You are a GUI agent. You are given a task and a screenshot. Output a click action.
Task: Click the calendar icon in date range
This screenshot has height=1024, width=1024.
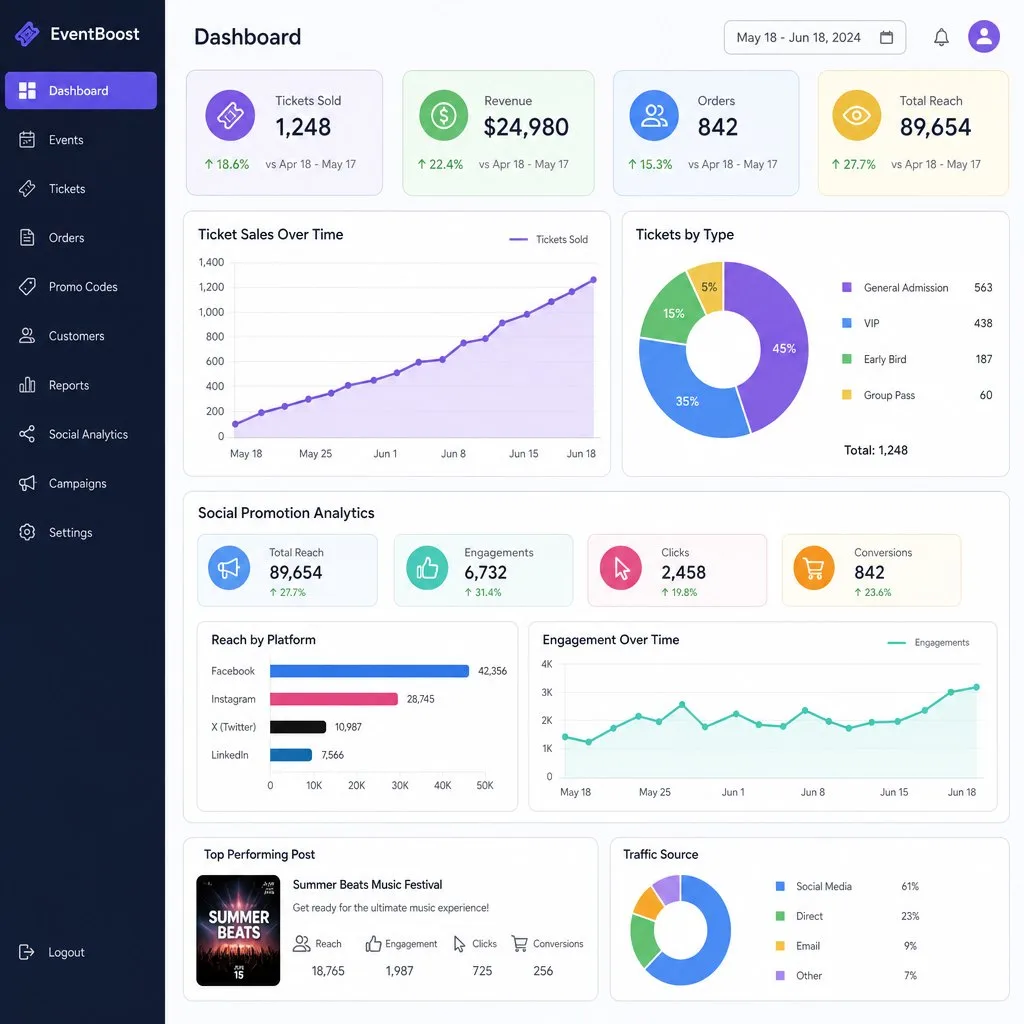(x=886, y=37)
